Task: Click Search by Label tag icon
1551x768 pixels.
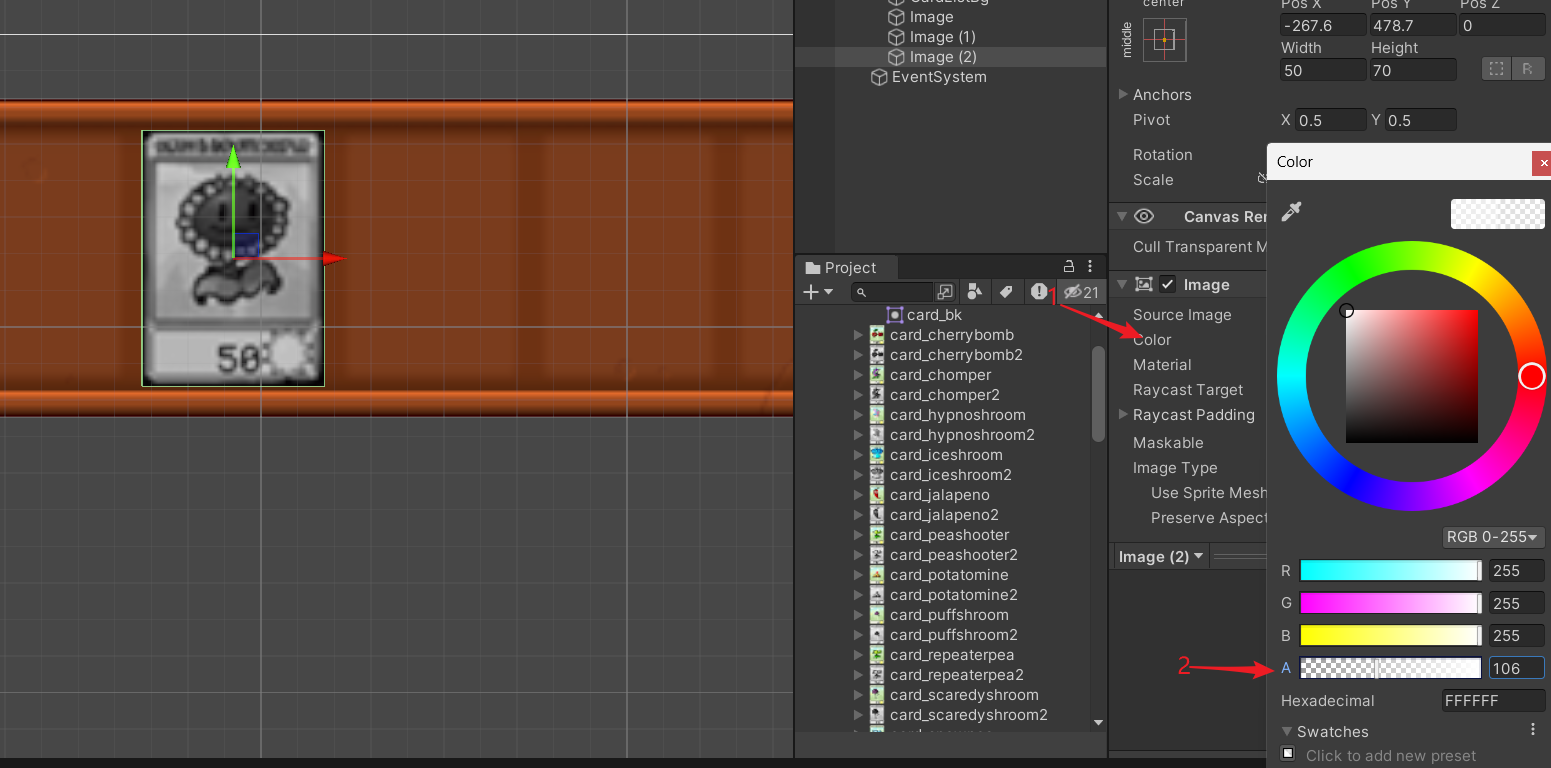Action: point(1007,292)
